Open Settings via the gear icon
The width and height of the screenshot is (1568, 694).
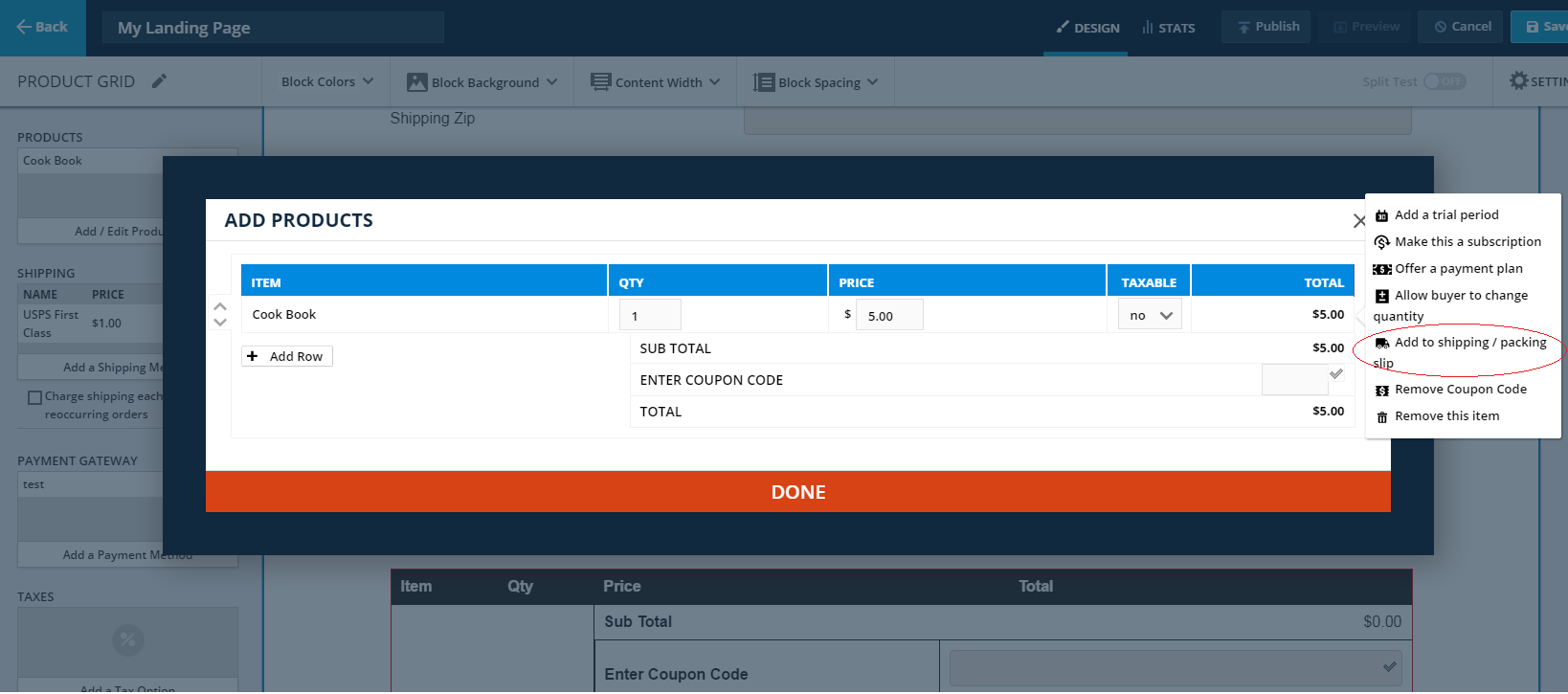tap(1518, 81)
